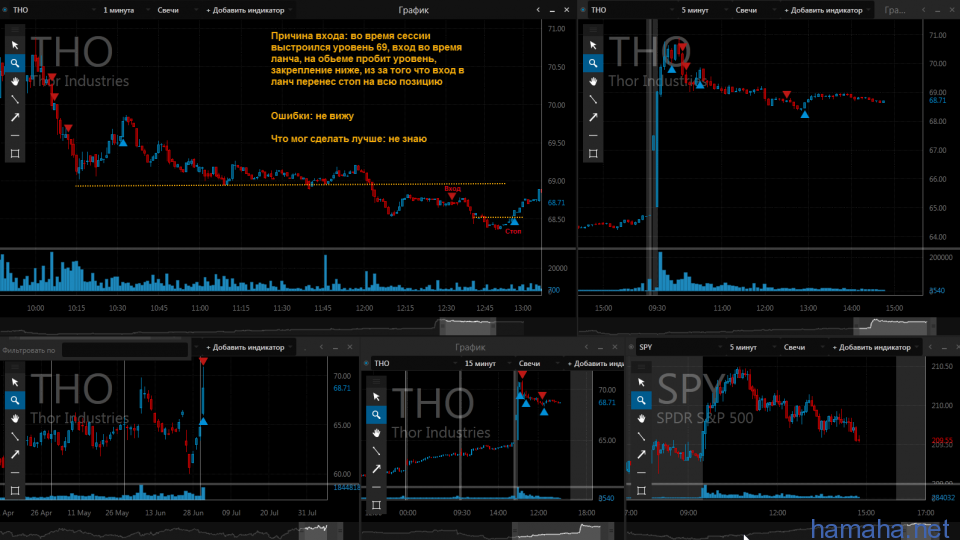Click the 'График' title of the top-left window
Image resolution: width=960 pixels, height=540 pixels.
coord(413,10)
